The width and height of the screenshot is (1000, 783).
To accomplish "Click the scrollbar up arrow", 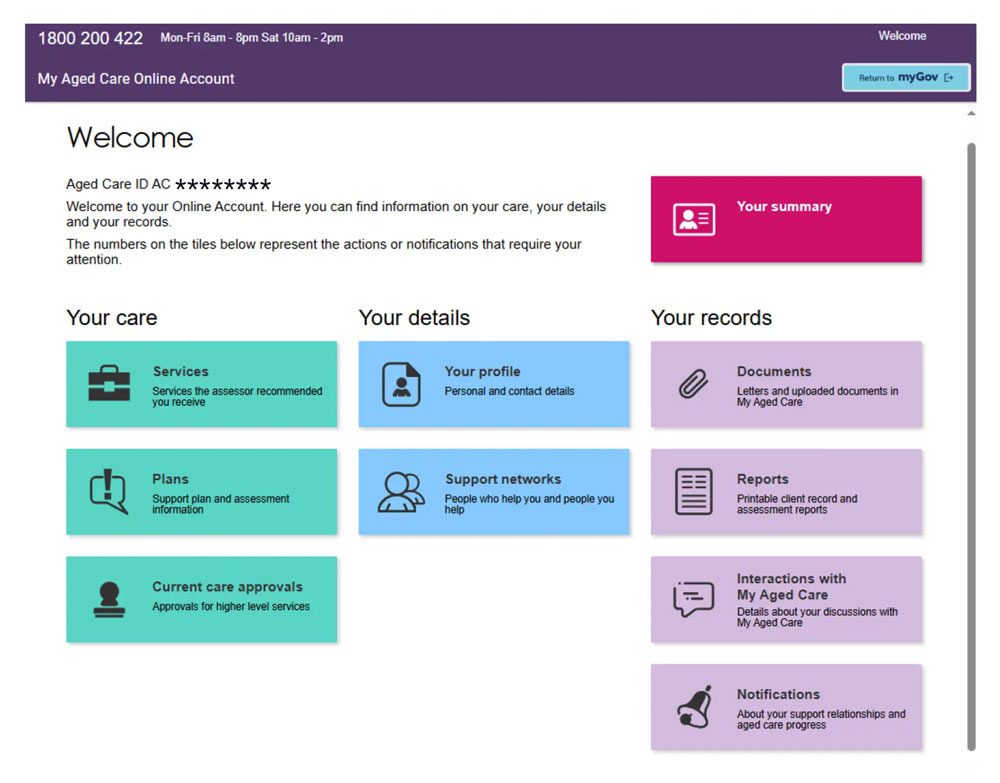I will (x=971, y=113).
